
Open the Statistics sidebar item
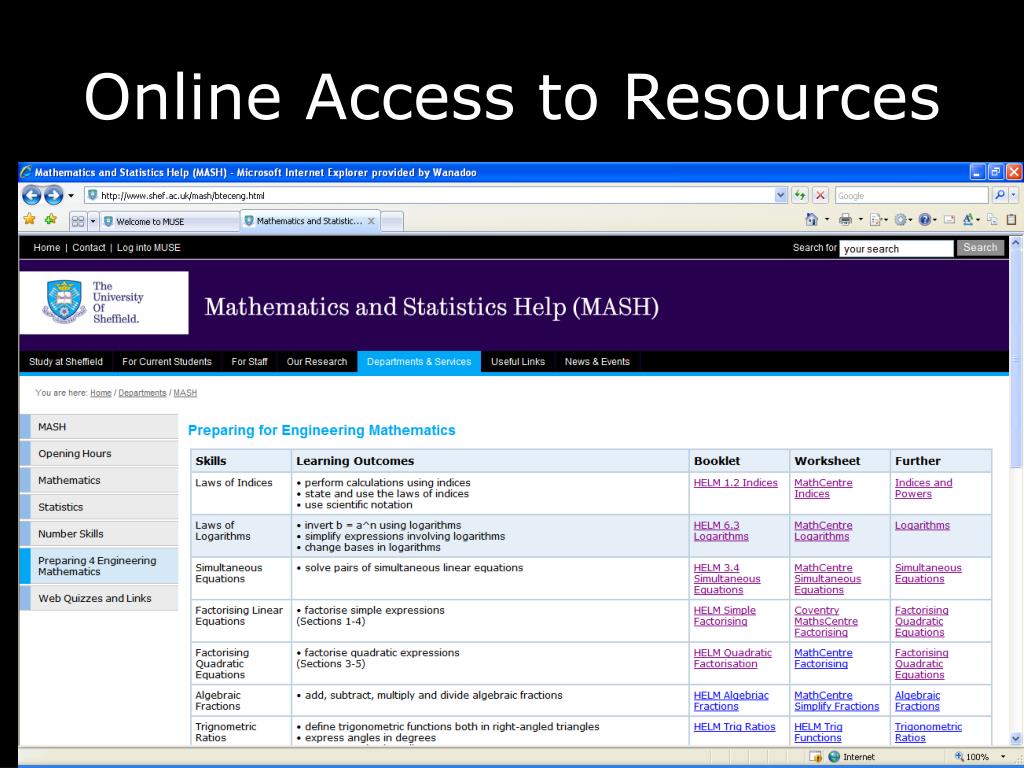[99, 507]
